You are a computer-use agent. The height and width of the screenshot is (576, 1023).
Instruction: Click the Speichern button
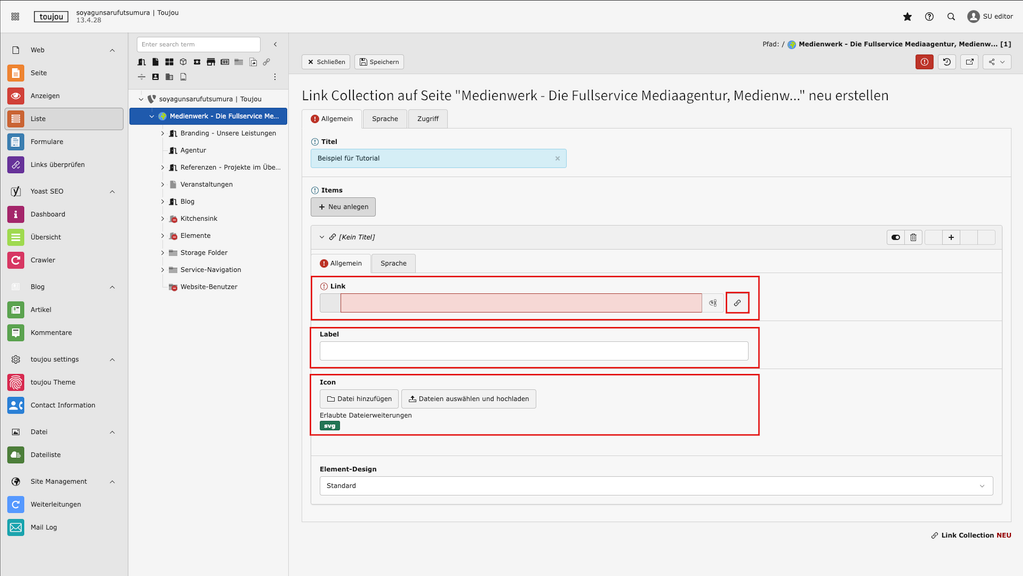click(x=378, y=62)
